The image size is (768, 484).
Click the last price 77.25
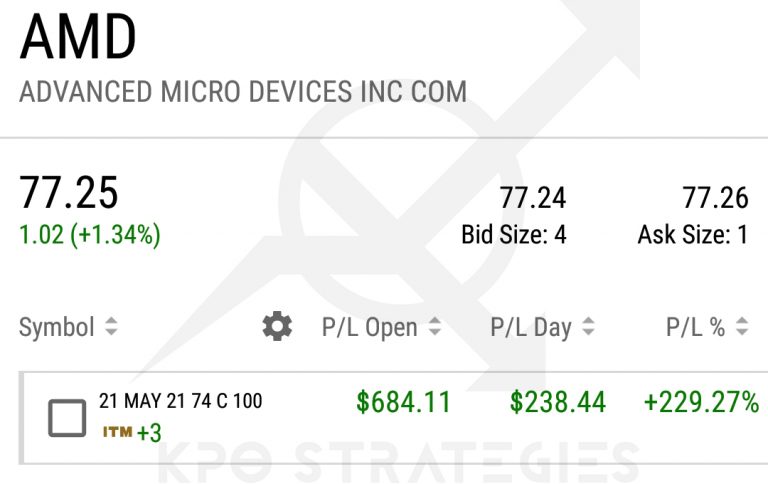click(69, 192)
